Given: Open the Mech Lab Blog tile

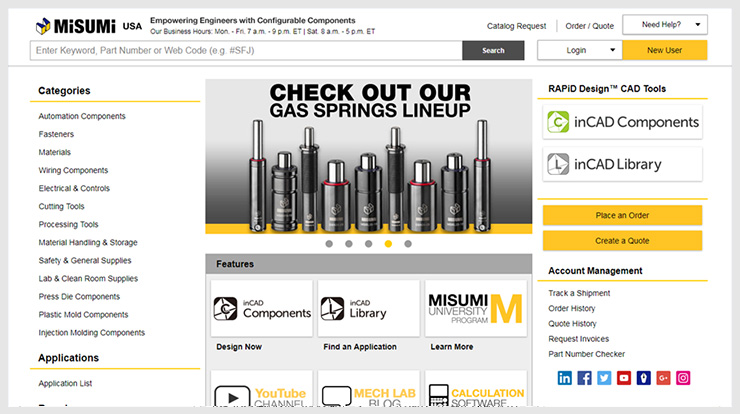Looking at the screenshot, I should coord(369,389).
